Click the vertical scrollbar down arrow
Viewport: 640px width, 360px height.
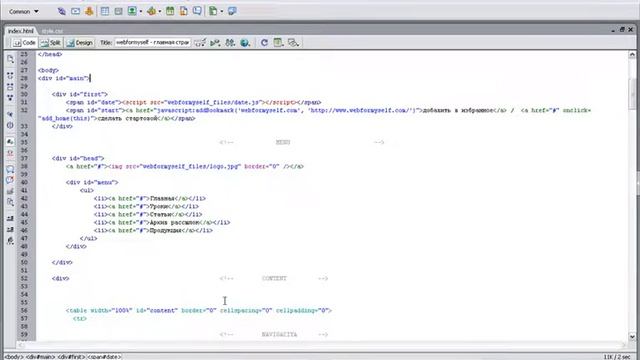click(632, 337)
